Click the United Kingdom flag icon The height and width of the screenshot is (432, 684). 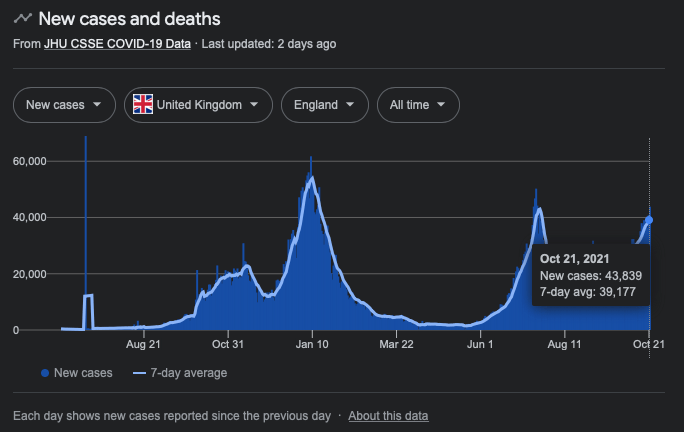pyautogui.click(x=144, y=104)
